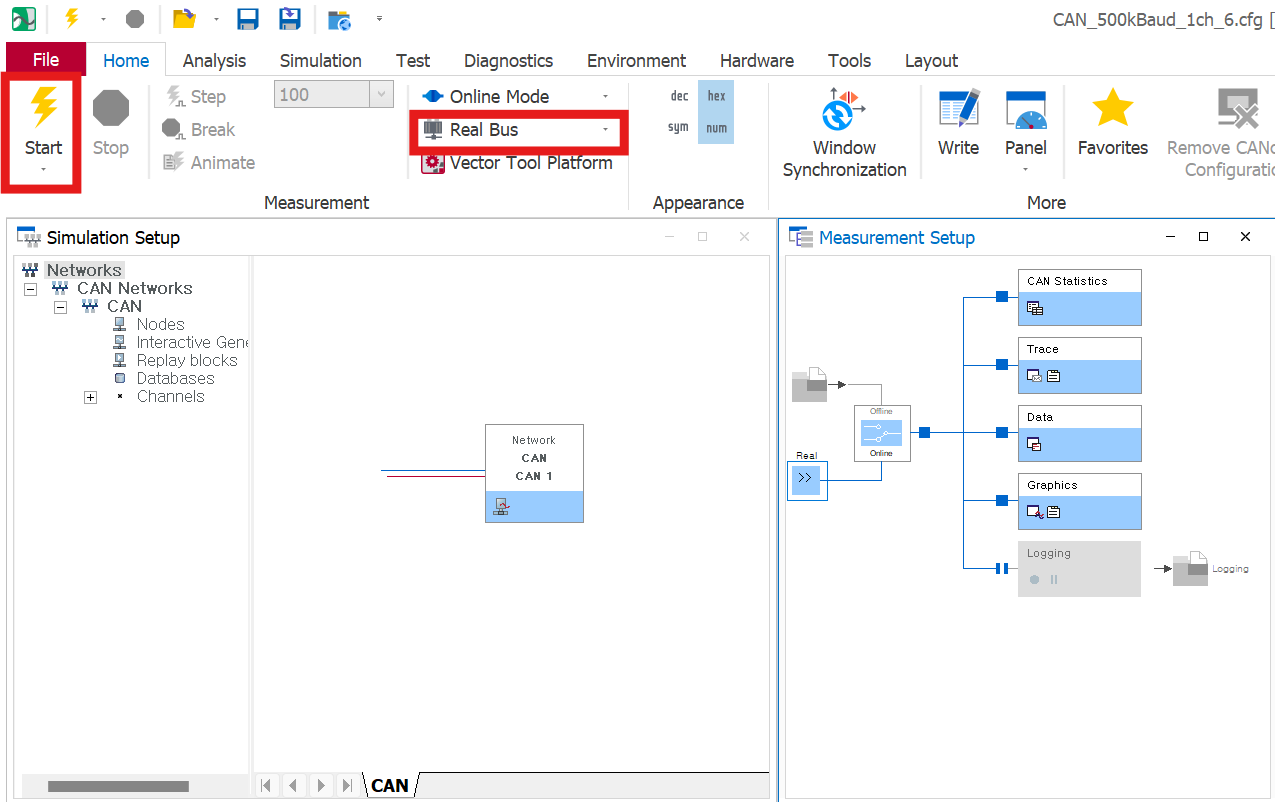
Task: Click the quick access stop icon in the title bar
Action: (135, 18)
